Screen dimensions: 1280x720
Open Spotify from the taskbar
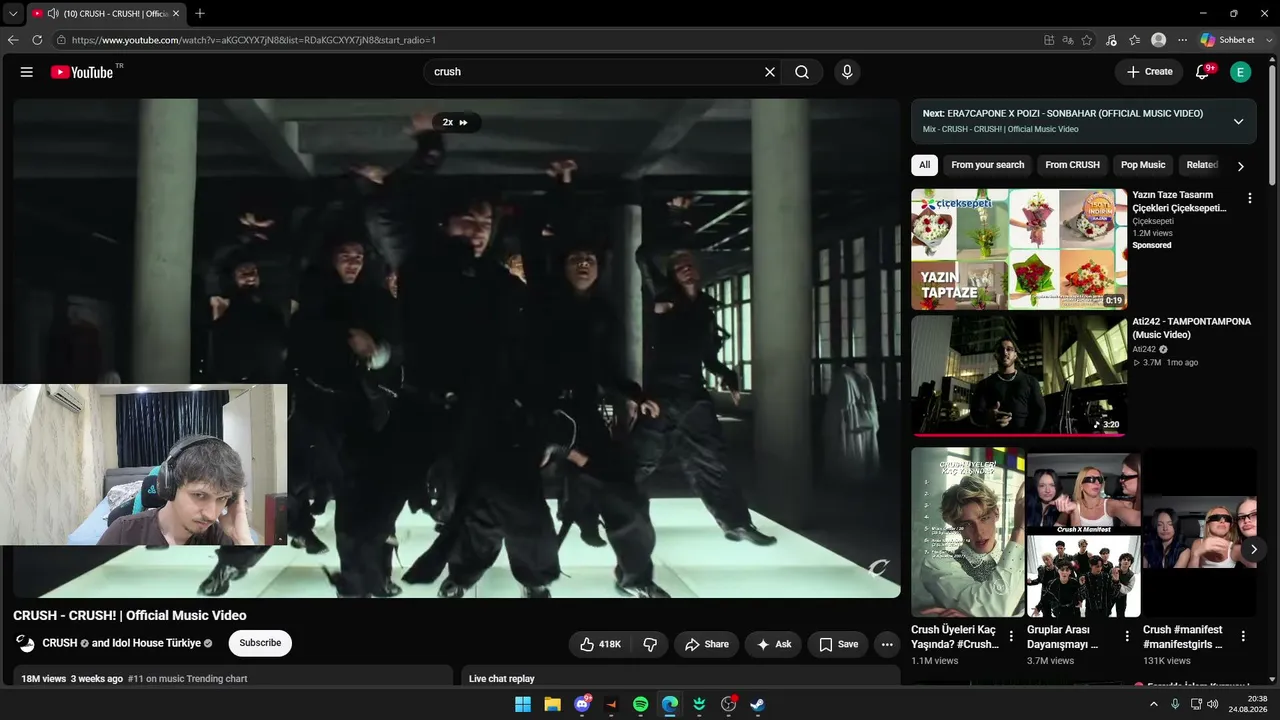pyautogui.click(x=641, y=704)
